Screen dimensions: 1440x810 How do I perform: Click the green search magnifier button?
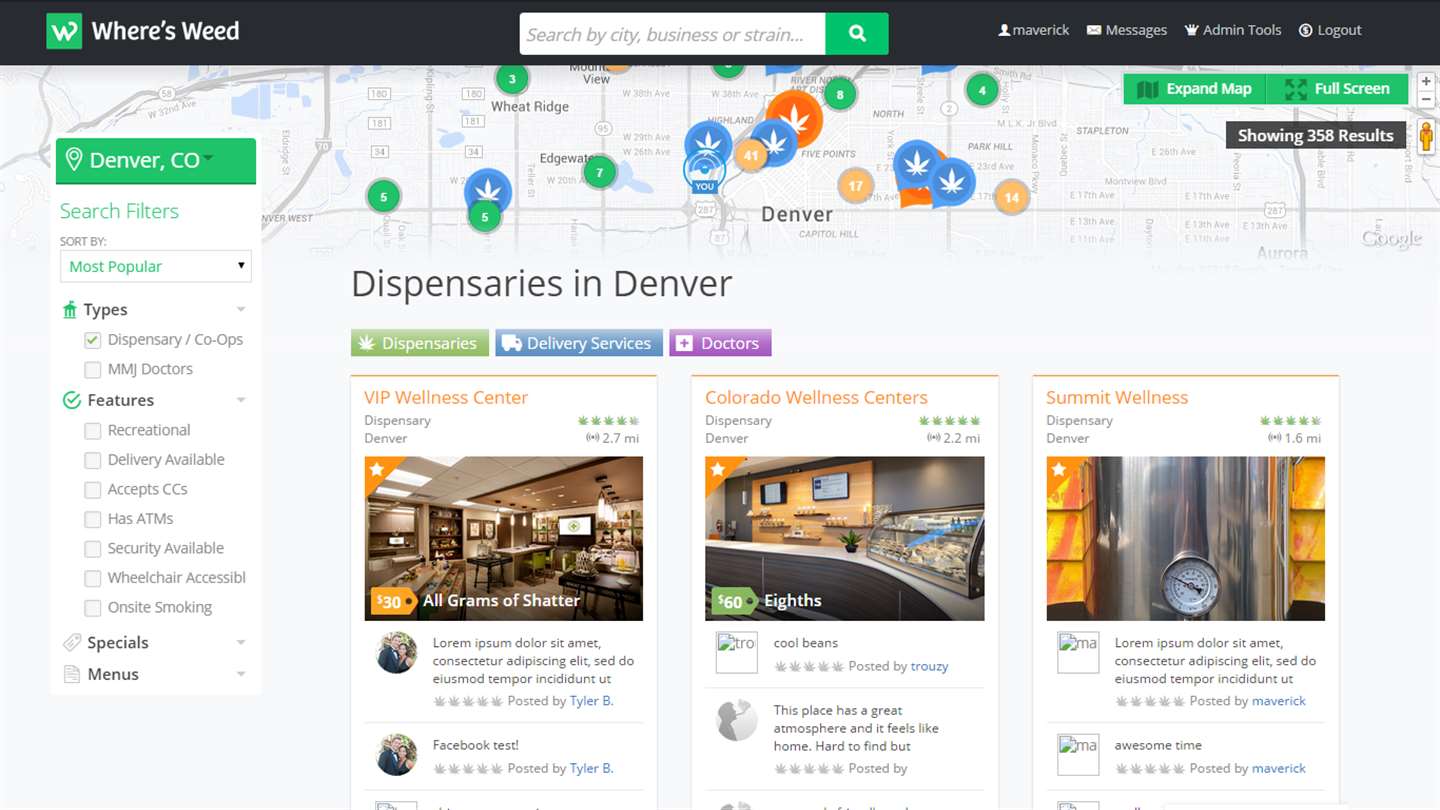click(857, 34)
